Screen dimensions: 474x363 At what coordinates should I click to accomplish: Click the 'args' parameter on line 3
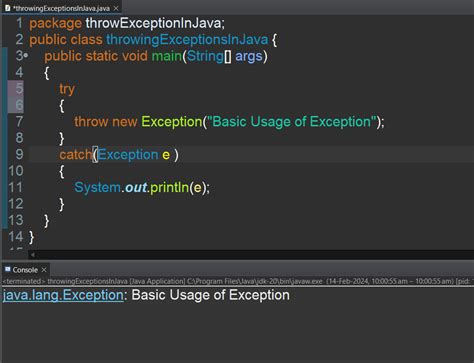[x=249, y=56]
